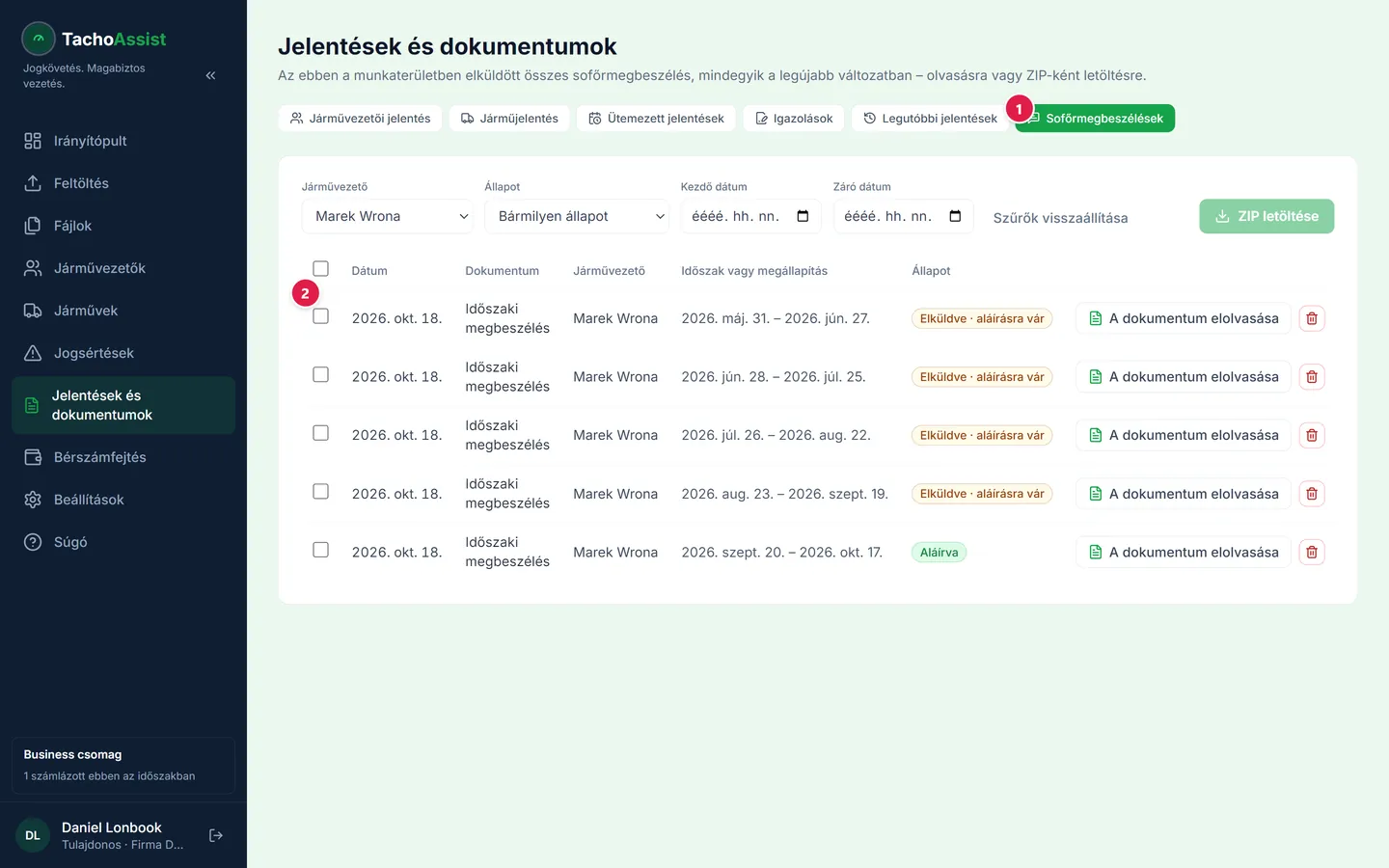The width and height of the screenshot is (1389, 868).
Task: Open the Állapot dropdown showing Bármilyen állapot
Action: coord(577,216)
